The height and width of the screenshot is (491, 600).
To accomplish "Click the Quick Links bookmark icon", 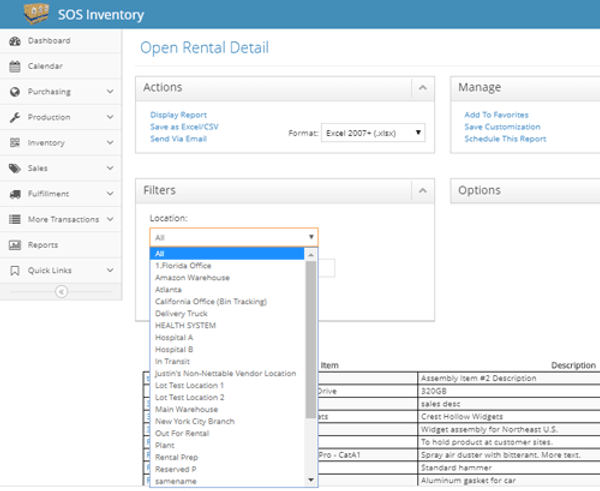I will click(x=15, y=271).
